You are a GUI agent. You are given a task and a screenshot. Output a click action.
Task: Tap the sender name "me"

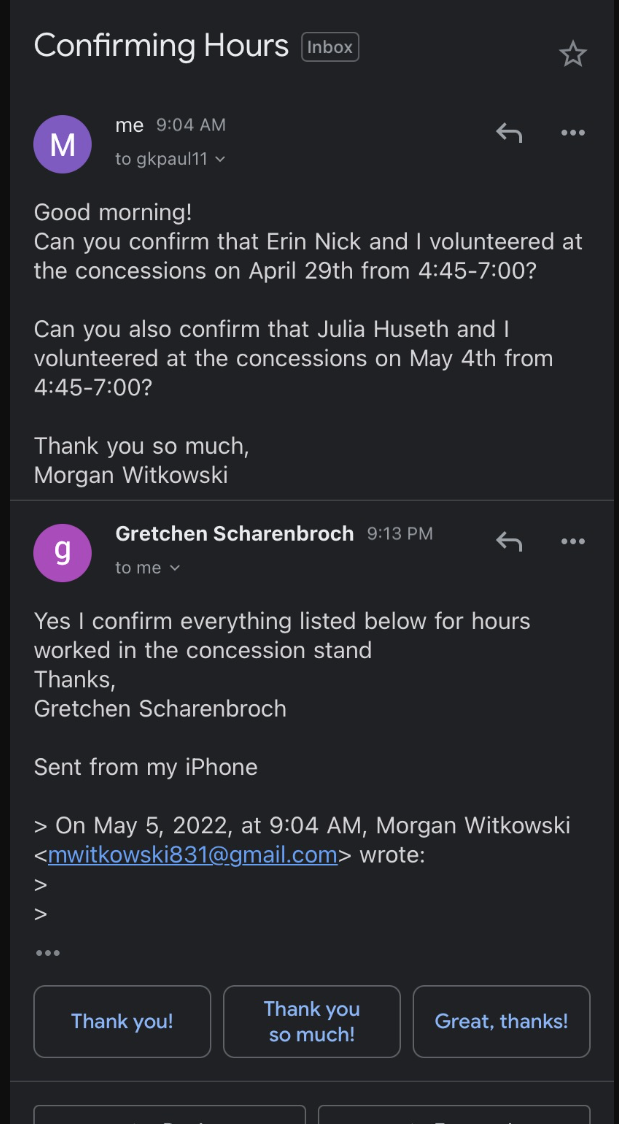130,125
